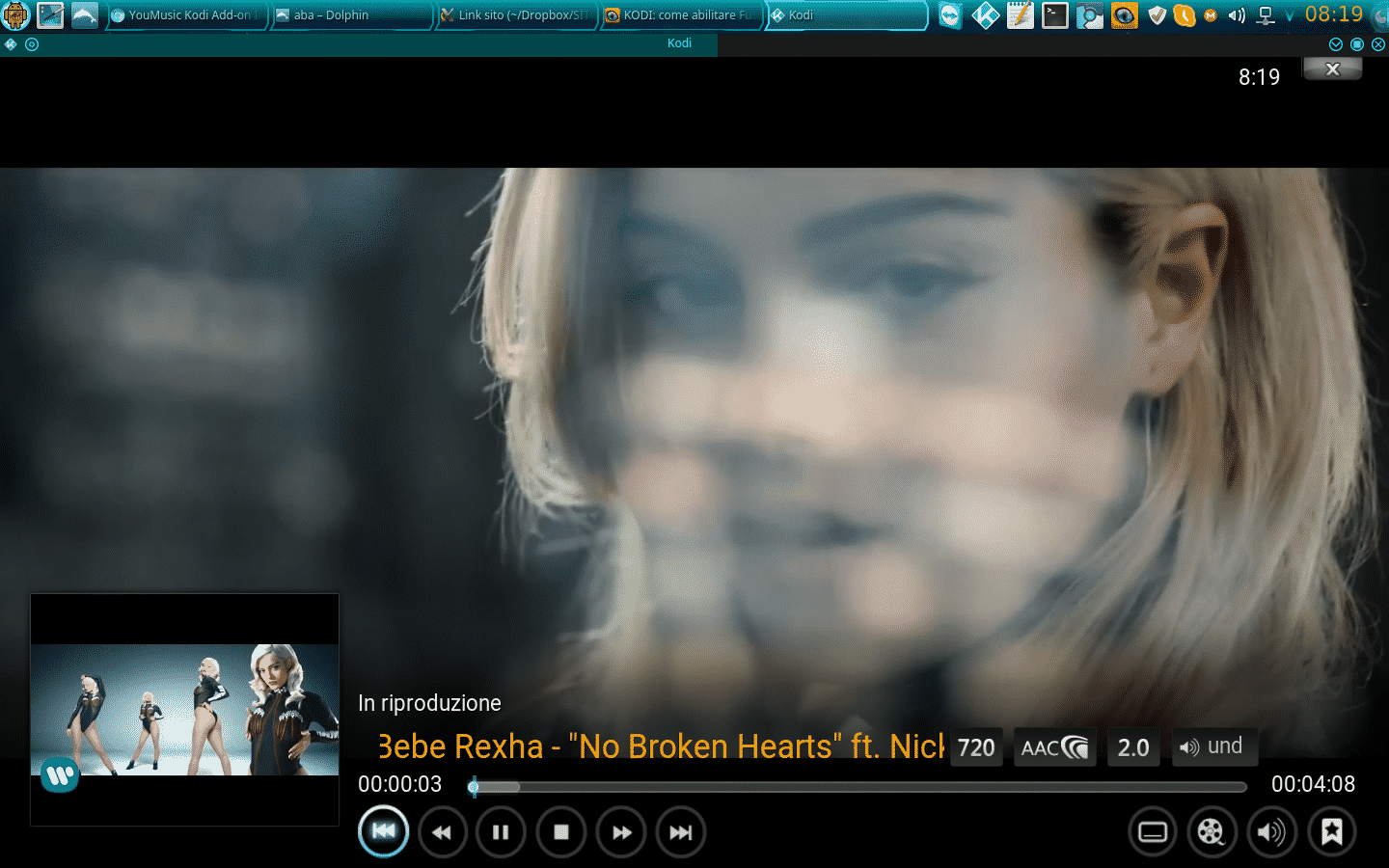Switch to YouMusic Kodi Add-on task

pyautogui.click(x=186, y=15)
